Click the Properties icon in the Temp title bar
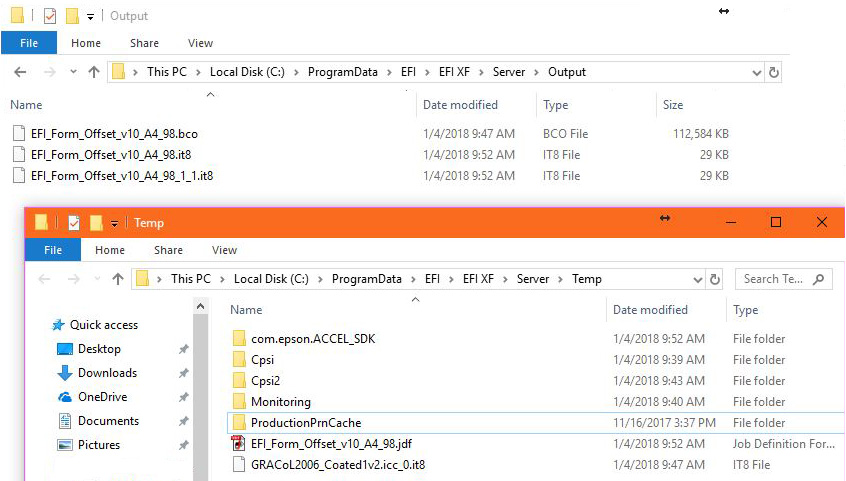The width and height of the screenshot is (846, 481). coord(74,223)
